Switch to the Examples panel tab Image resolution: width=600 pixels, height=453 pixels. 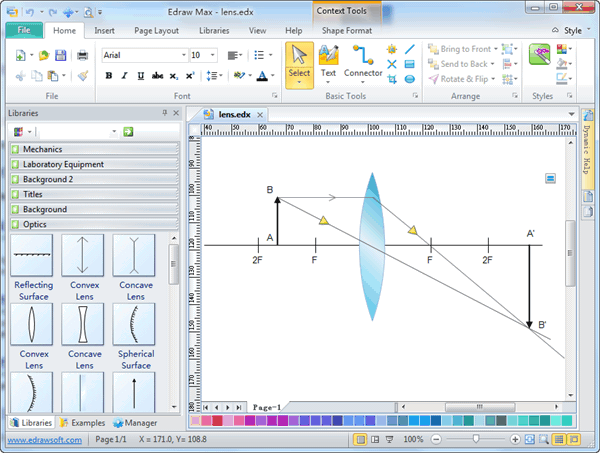[83, 423]
